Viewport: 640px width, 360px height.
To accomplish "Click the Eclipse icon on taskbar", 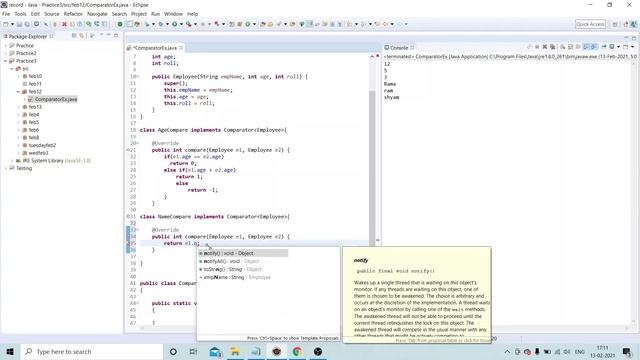I will pyautogui.click(x=276, y=351).
